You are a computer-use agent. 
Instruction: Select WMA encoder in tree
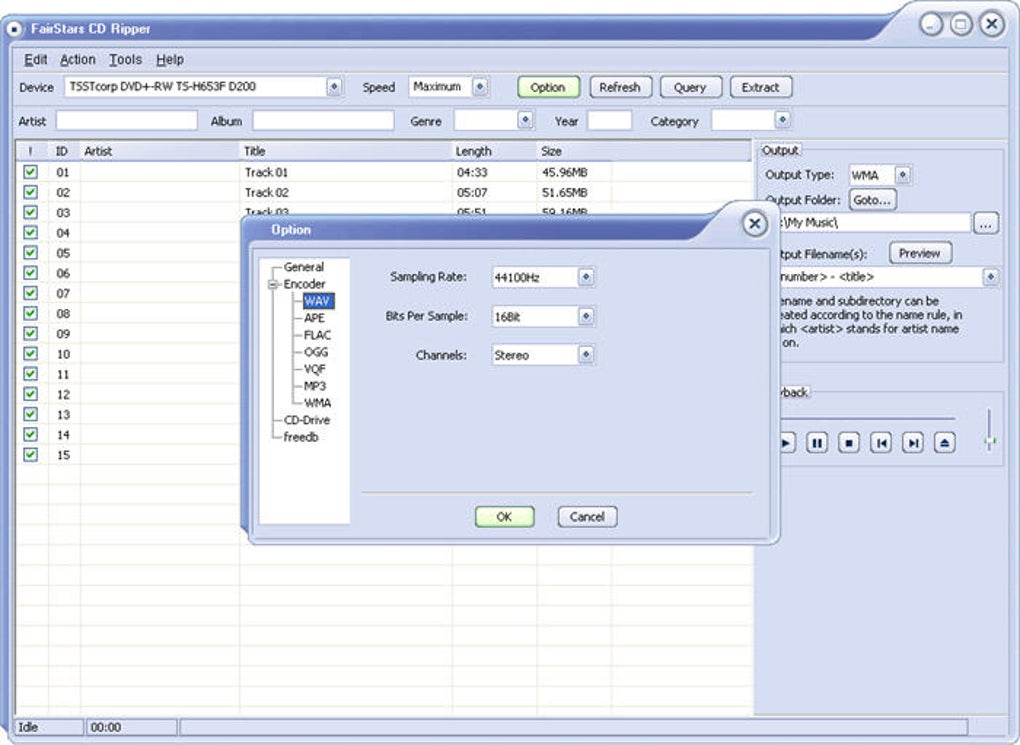317,402
